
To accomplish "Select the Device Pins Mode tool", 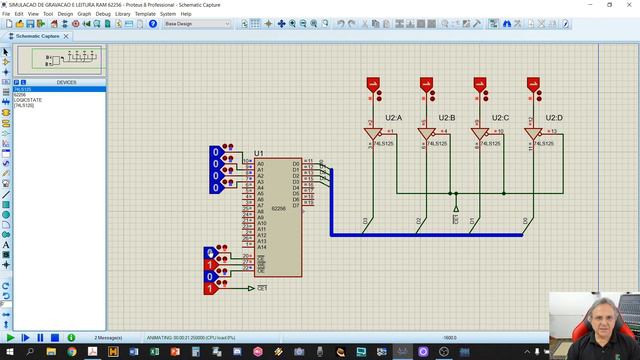I will [x=6, y=133].
